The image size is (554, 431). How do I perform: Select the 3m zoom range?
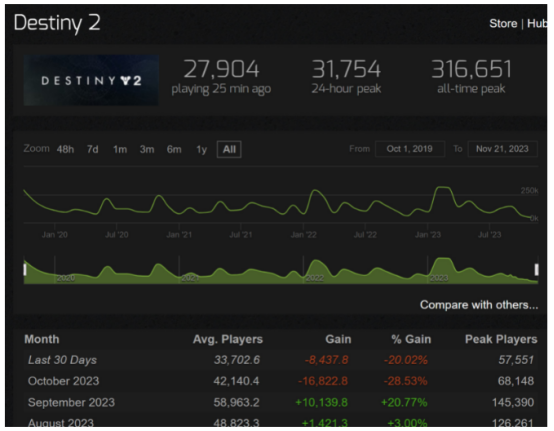click(x=147, y=149)
